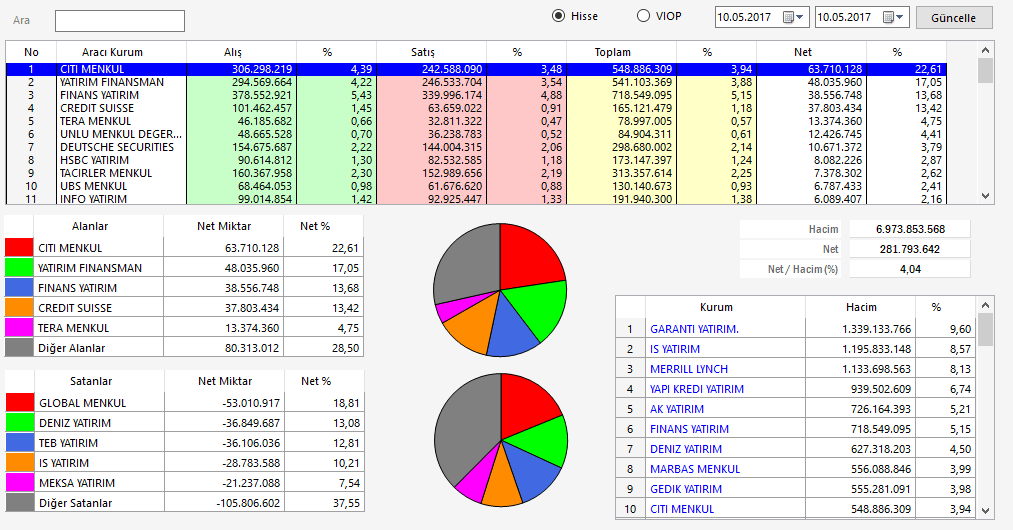
Task: Click the Güncelle button
Action: 954,17
